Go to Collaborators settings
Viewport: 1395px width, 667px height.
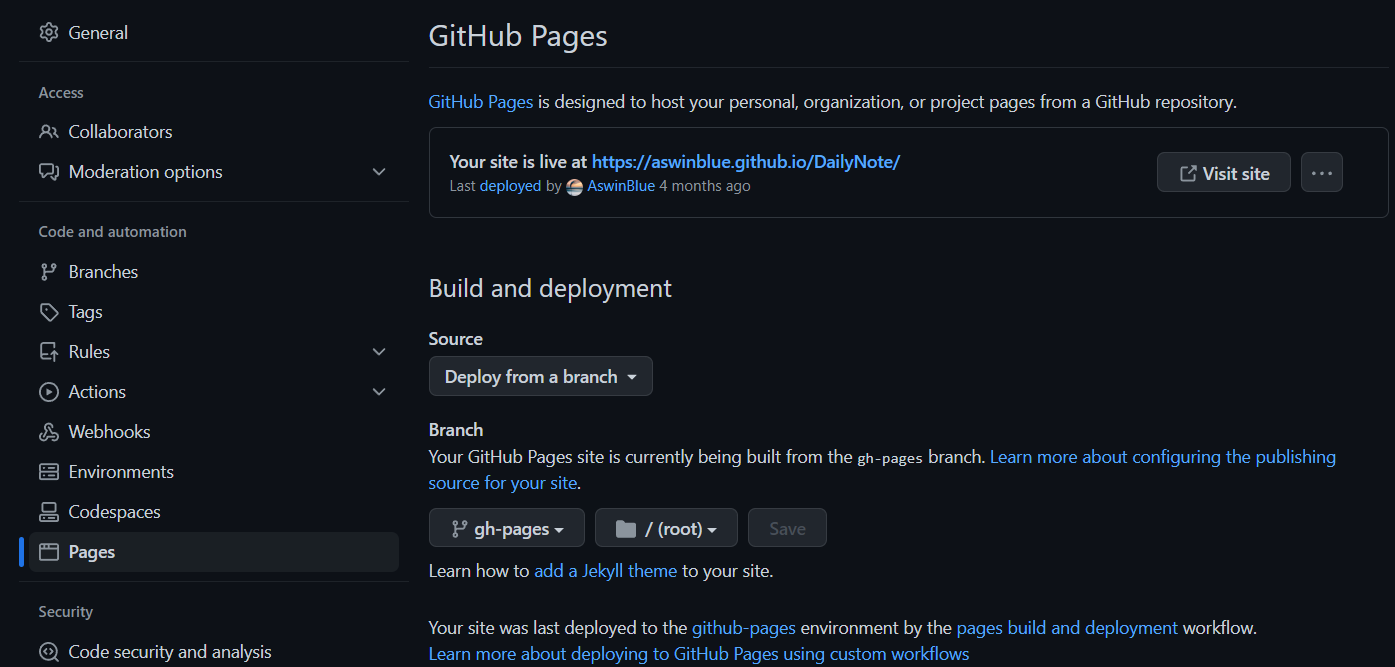coord(214,132)
